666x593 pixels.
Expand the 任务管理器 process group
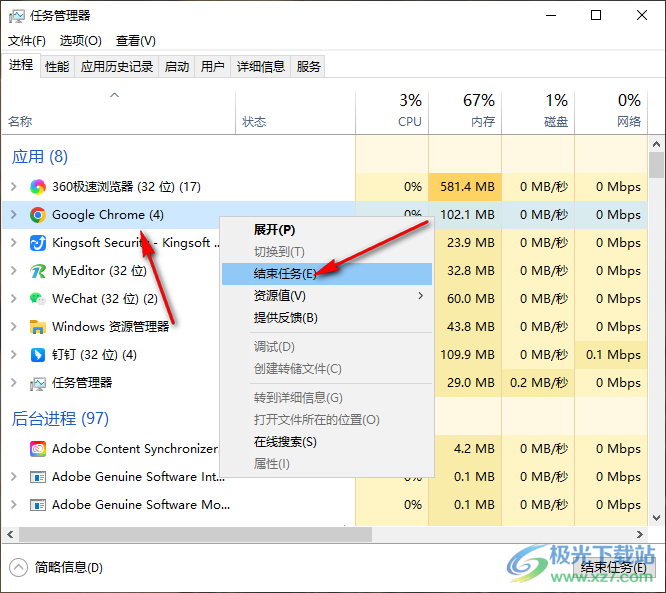tap(14, 383)
